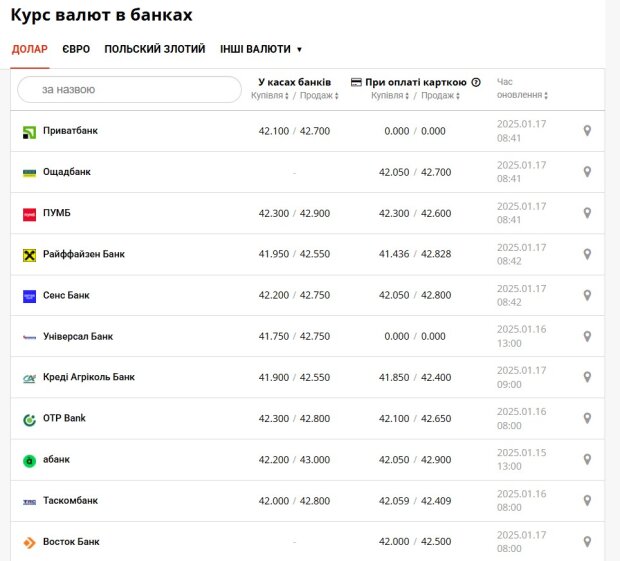Viewport: 620px width, 561px height.
Task: Click Універсал Банк update time 2025.01.16 13:00
Action: [x=521, y=336]
